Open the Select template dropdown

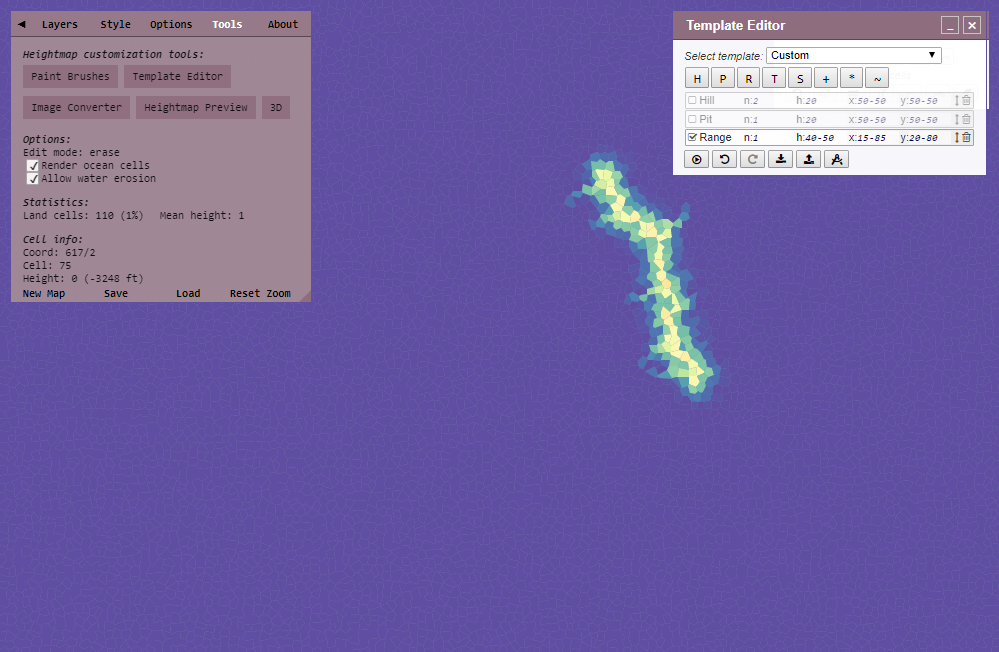[x=854, y=55]
